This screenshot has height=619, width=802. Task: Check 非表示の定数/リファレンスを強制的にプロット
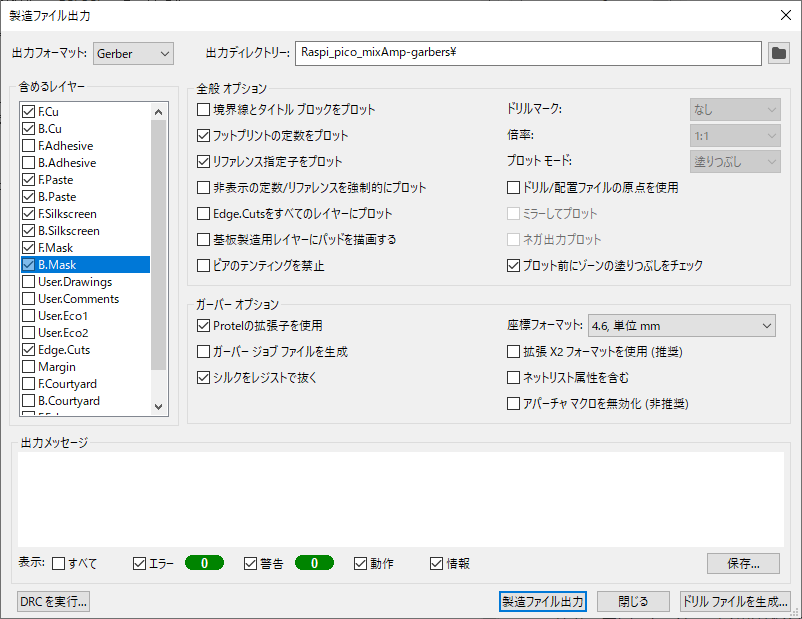tap(204, 188)
